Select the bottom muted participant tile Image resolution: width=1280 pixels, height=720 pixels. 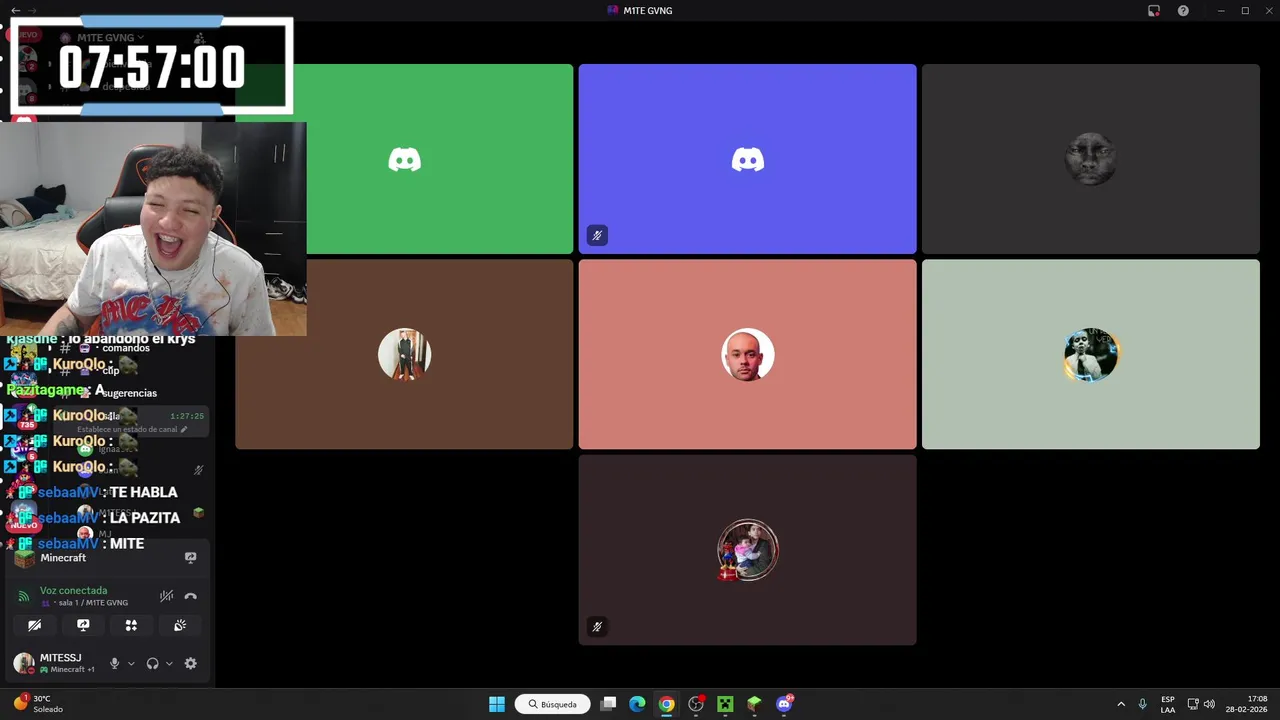click(747, 550)
